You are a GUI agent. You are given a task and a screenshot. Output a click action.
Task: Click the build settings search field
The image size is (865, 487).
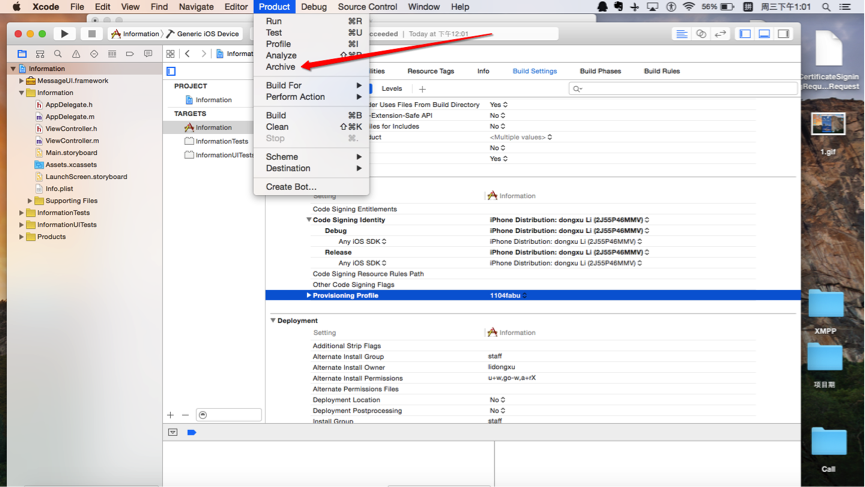[683, 89]
